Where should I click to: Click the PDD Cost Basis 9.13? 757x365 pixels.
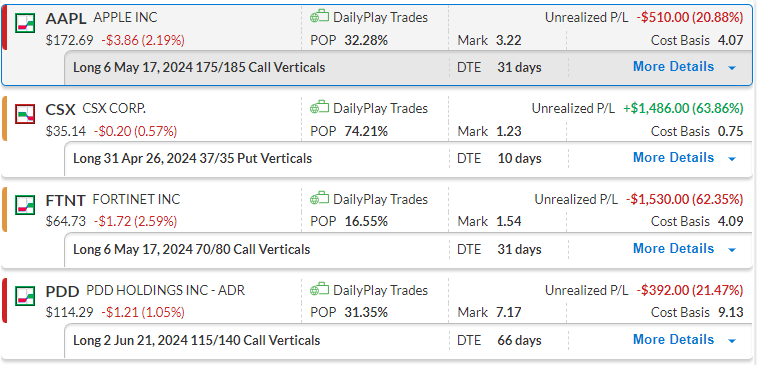[730, 312]
